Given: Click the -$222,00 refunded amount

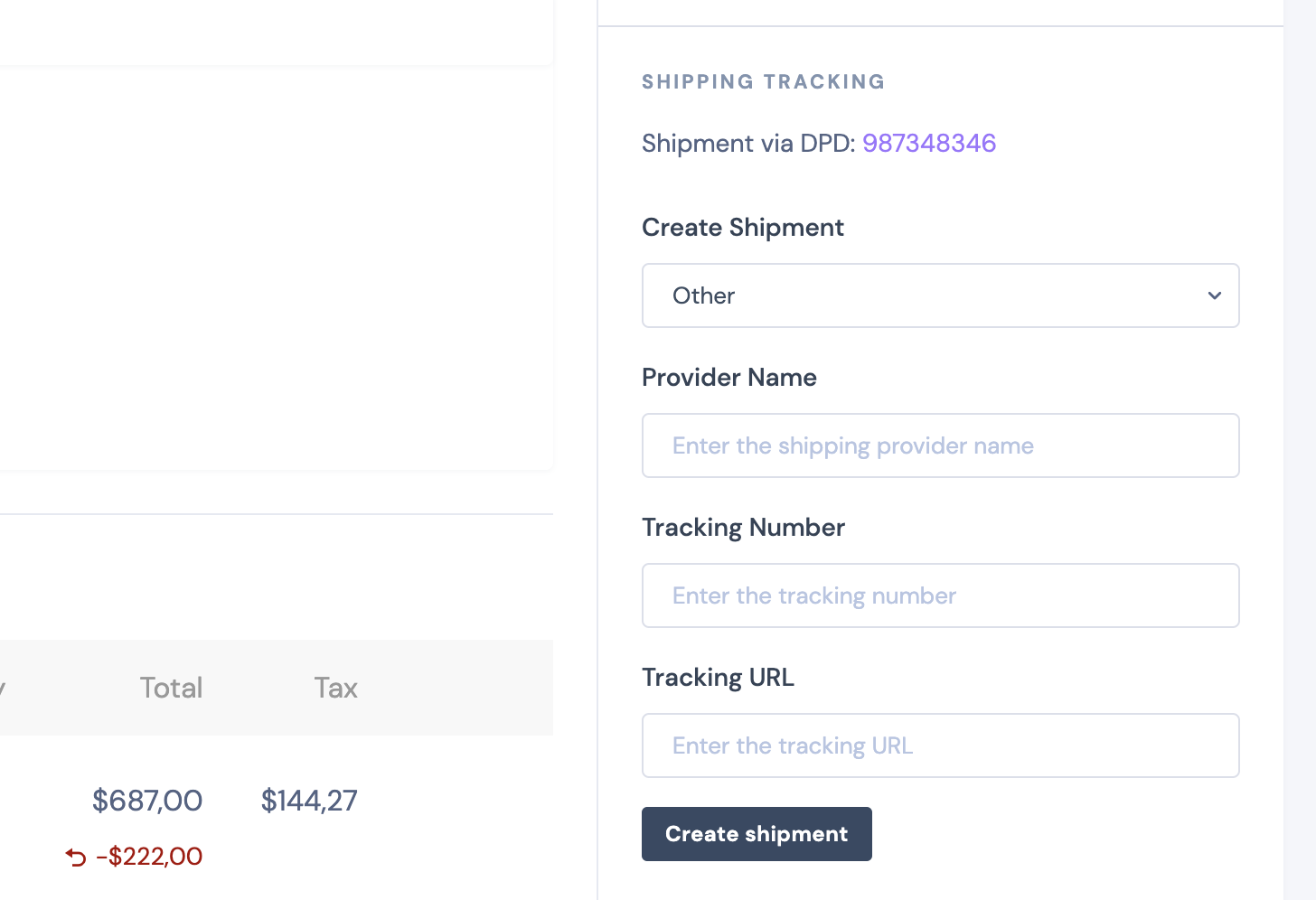Looking at the screenshot, I should [149, 857].
